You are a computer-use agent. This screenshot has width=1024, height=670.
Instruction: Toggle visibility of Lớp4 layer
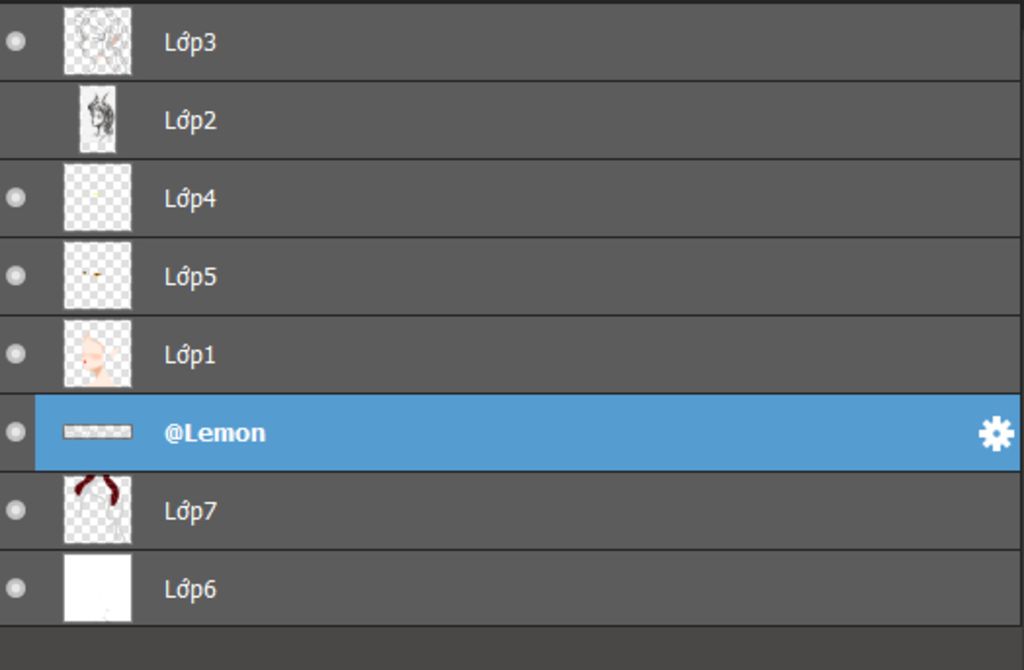coord(16,198)
